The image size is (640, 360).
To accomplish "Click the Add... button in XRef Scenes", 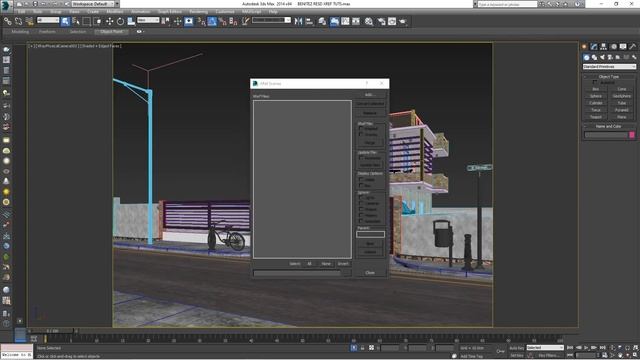I will pyautogui.click(x=369, y=95).
